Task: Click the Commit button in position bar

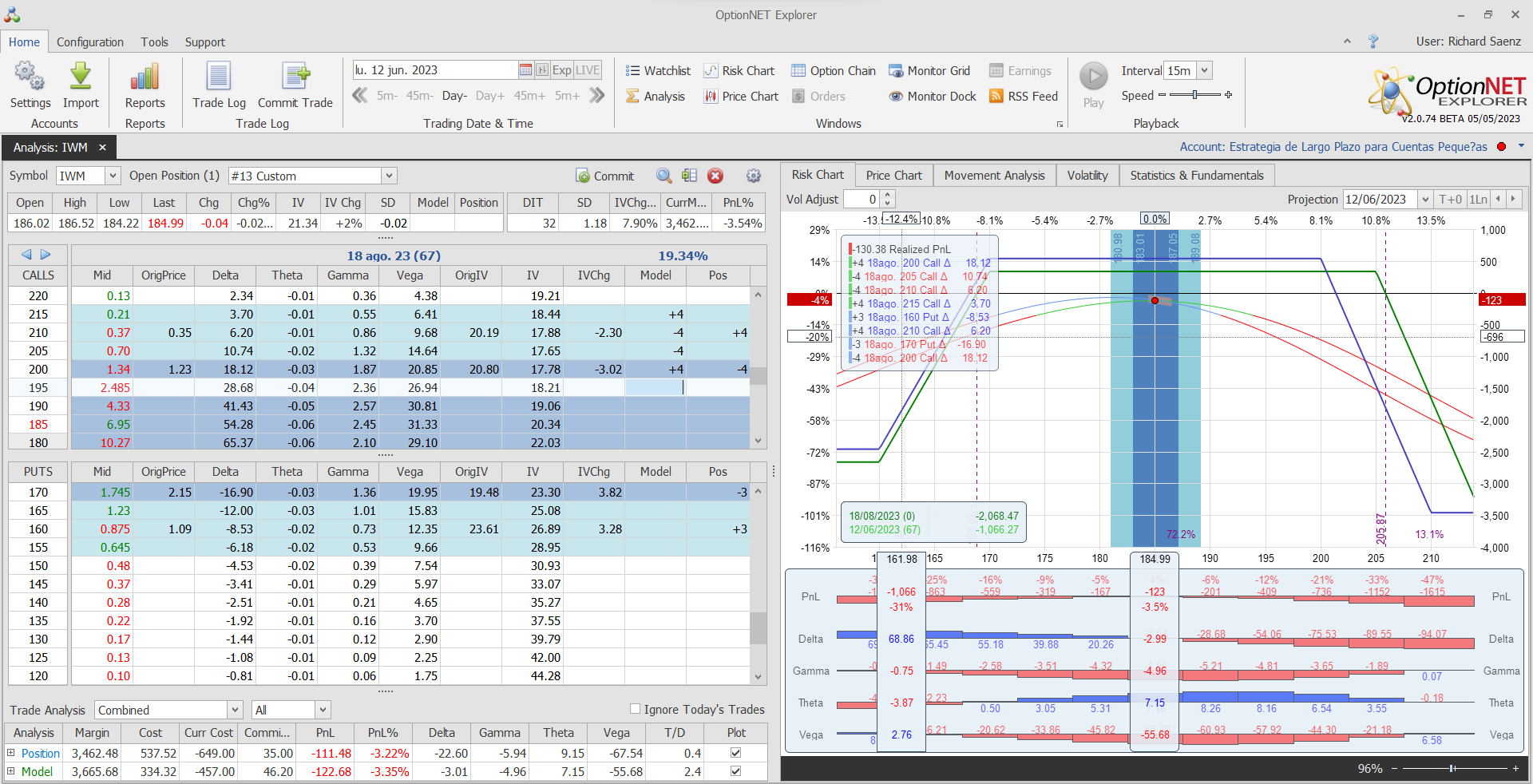Action: point(604,176)
